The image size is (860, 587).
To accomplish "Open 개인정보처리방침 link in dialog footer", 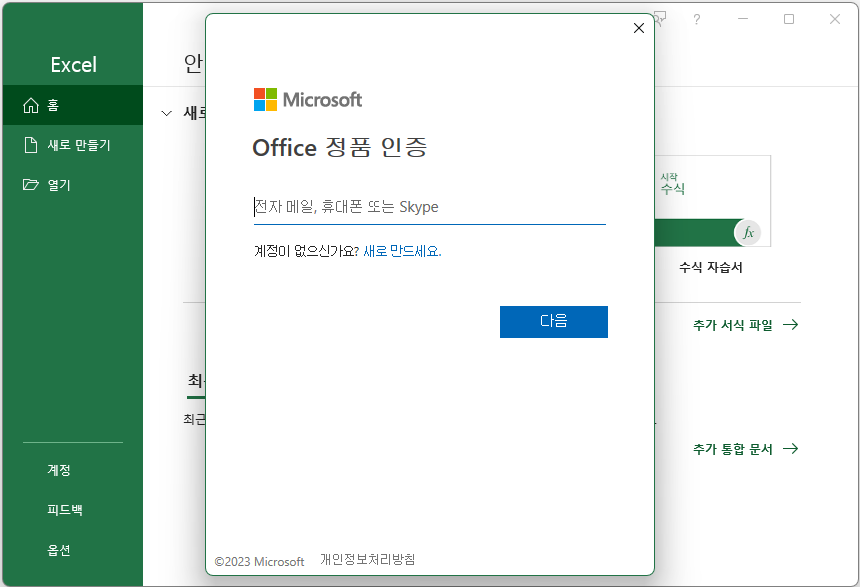I will tap(367, 560).
